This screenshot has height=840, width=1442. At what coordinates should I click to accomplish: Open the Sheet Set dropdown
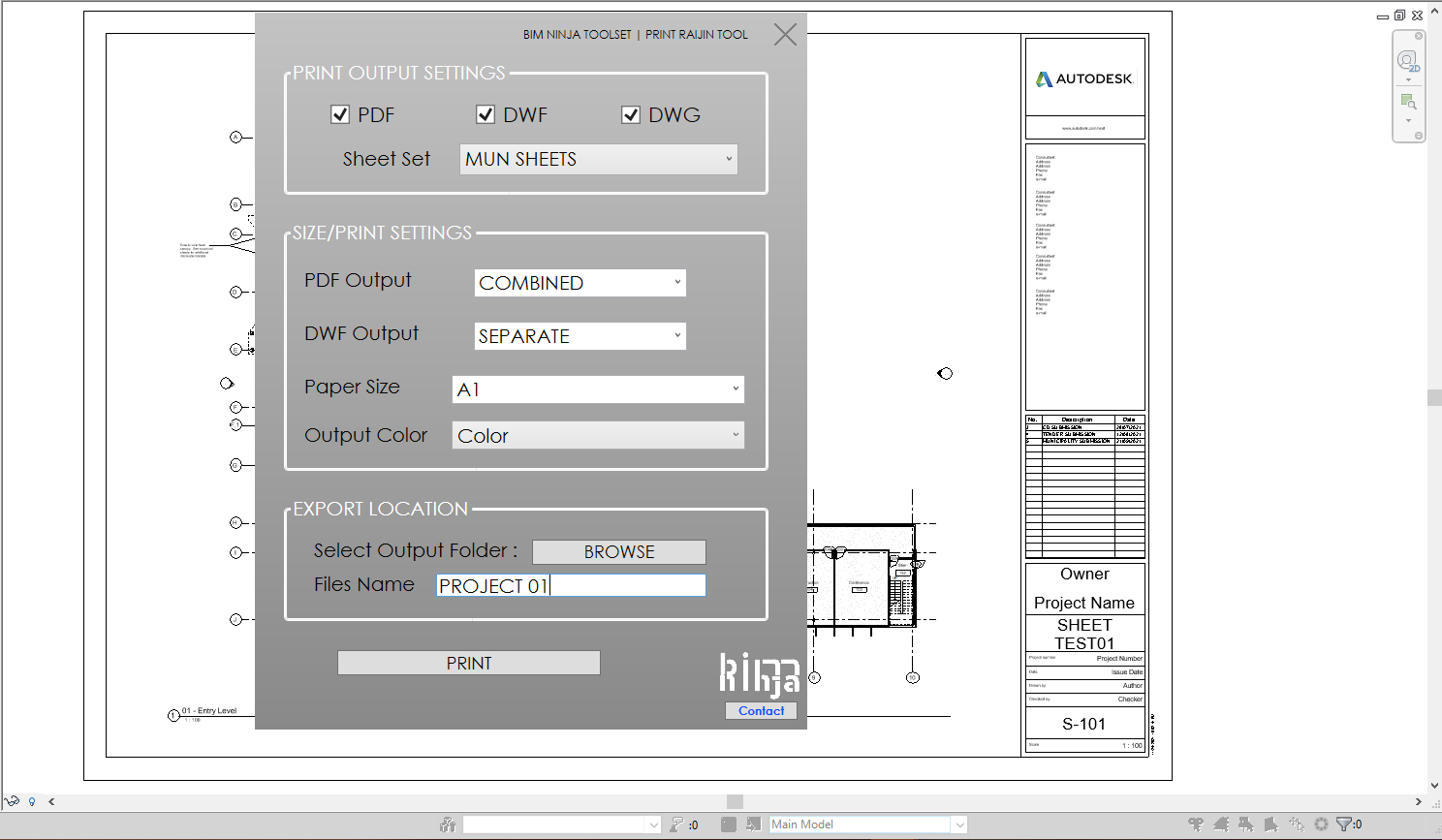599,159
